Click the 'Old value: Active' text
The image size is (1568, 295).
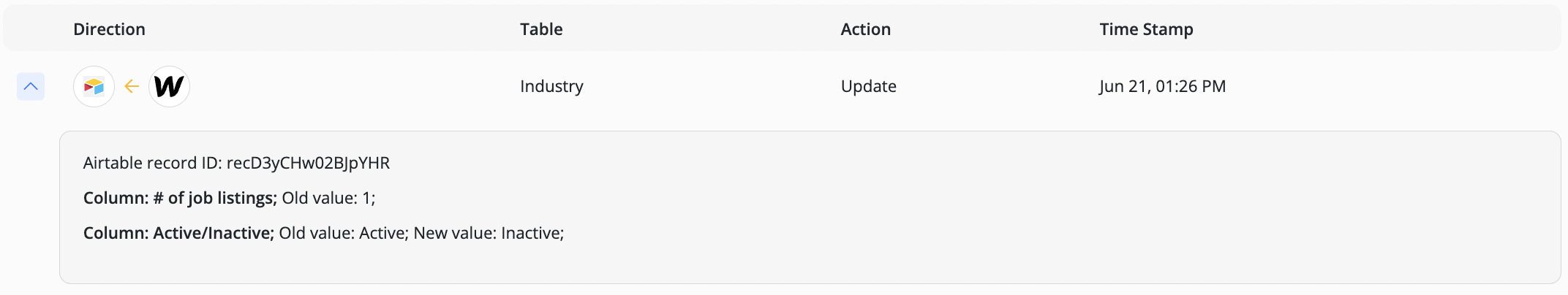pos(344,233)
